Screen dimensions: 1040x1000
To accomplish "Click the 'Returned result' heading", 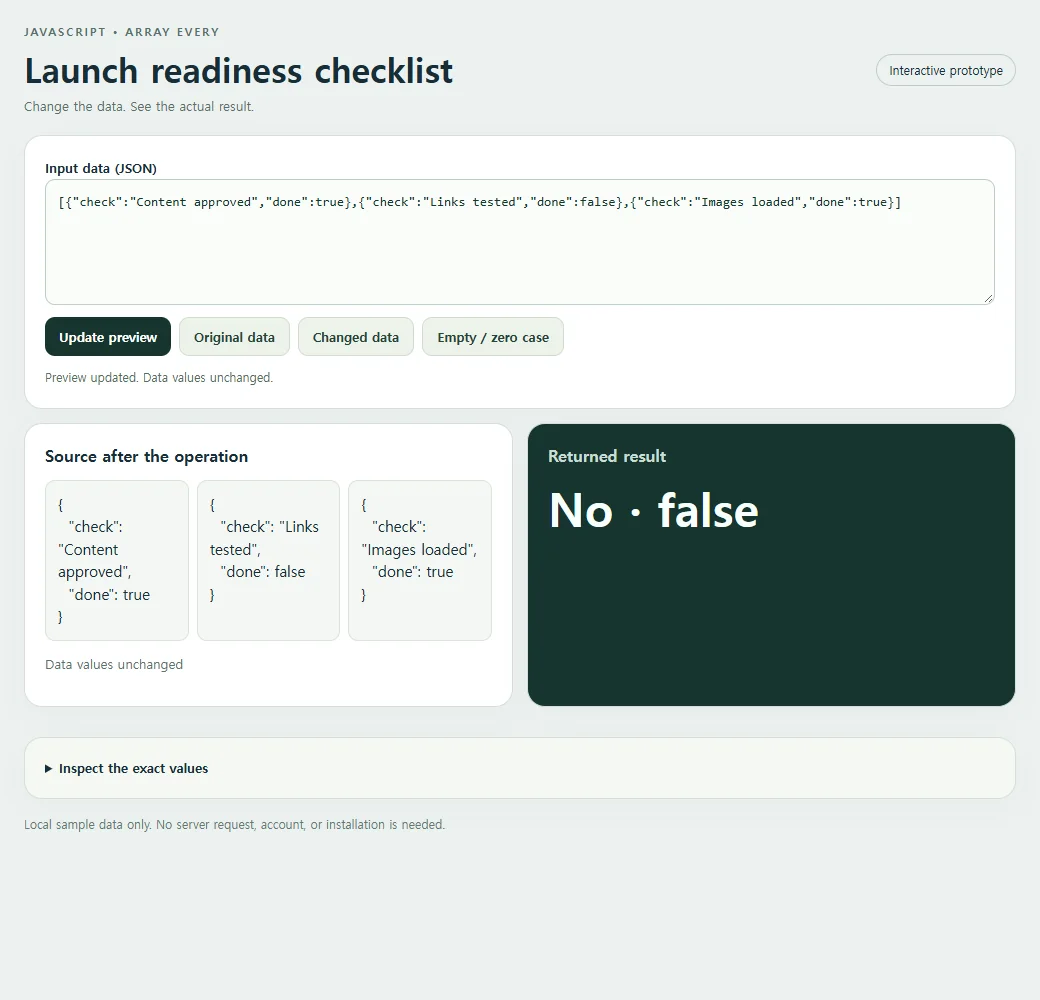I will (607, 456).
